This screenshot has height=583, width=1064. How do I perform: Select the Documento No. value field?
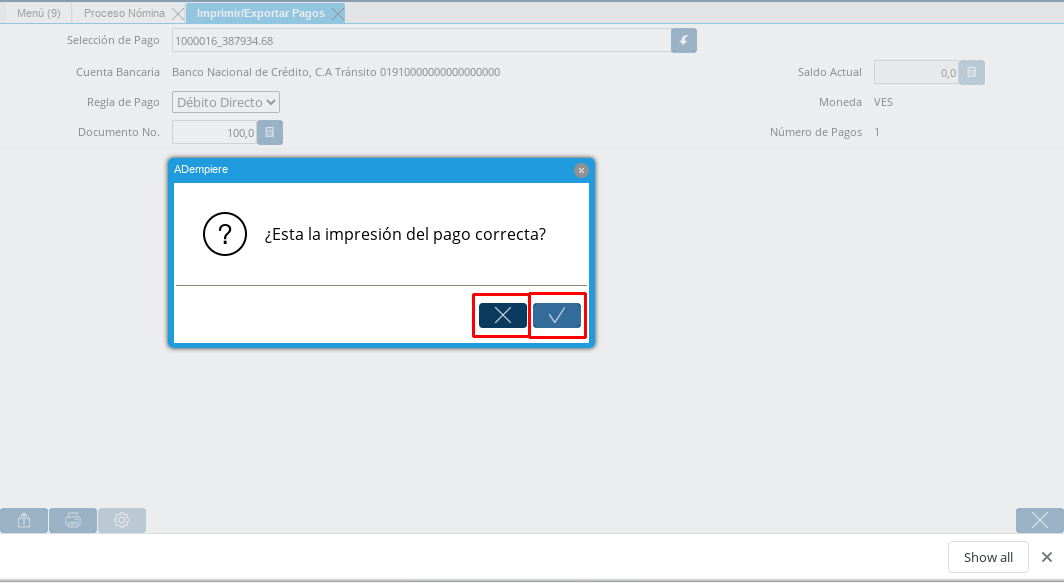(215, 132)
